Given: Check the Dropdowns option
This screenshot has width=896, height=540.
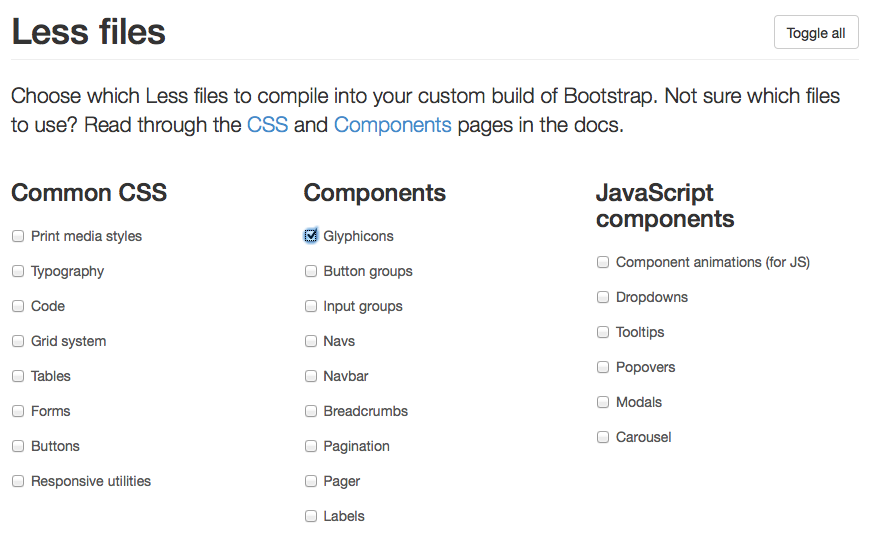Looking at the screenshot, I should [603, 298].
